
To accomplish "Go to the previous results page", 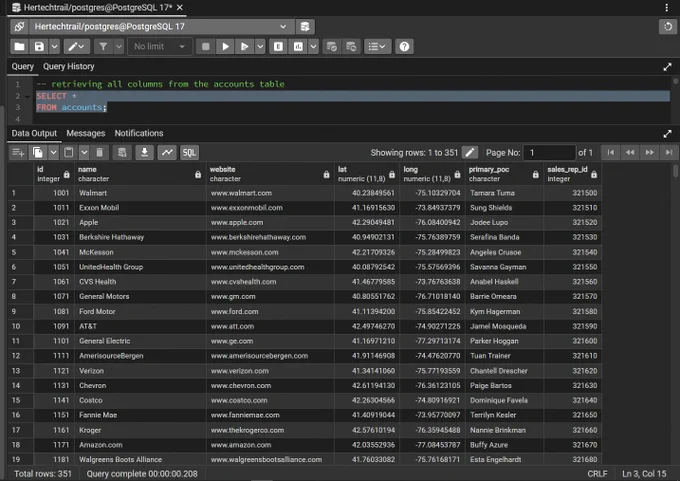I will pyautogui.click(x=630, y=152).
